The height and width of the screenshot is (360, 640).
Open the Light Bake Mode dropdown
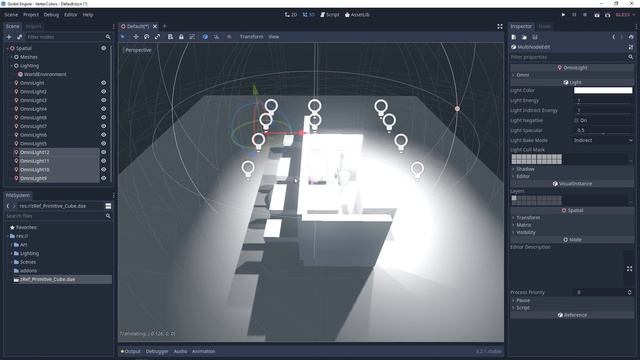[603, 140]
